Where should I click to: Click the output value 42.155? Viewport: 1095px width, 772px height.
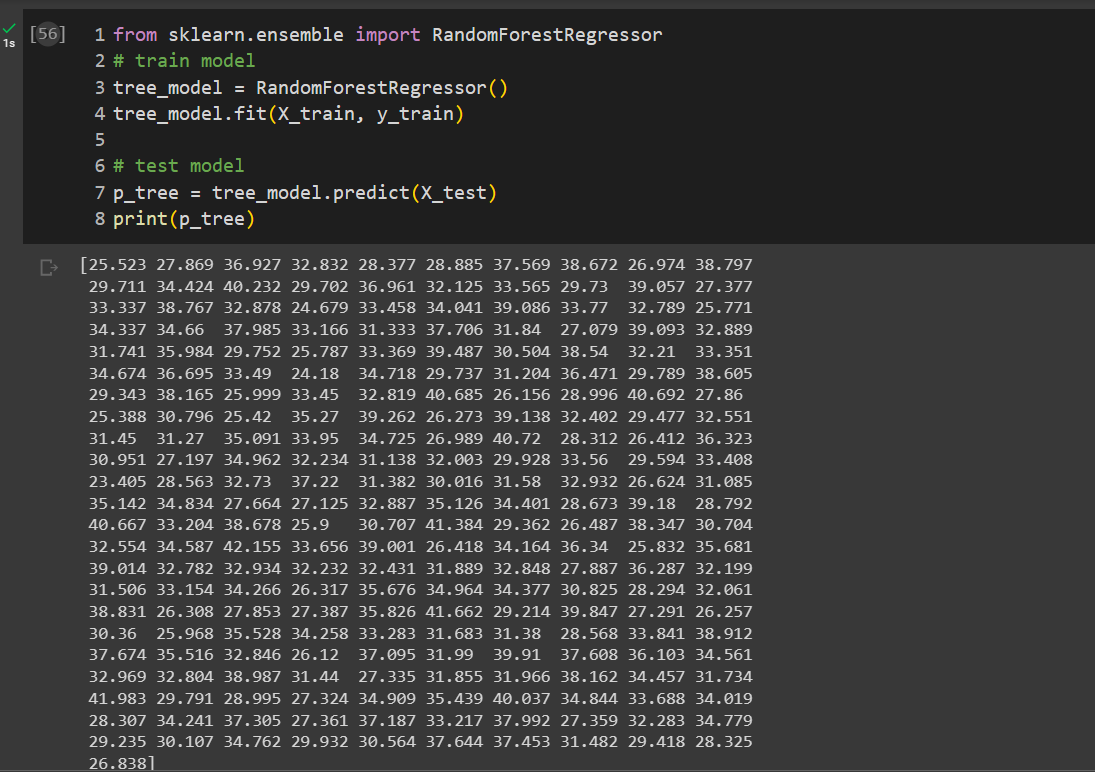point(252,546)
